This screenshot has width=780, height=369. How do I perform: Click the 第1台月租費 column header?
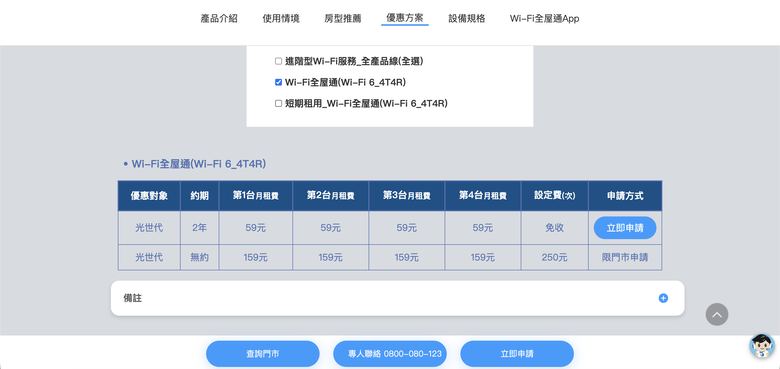pos(256,196)
